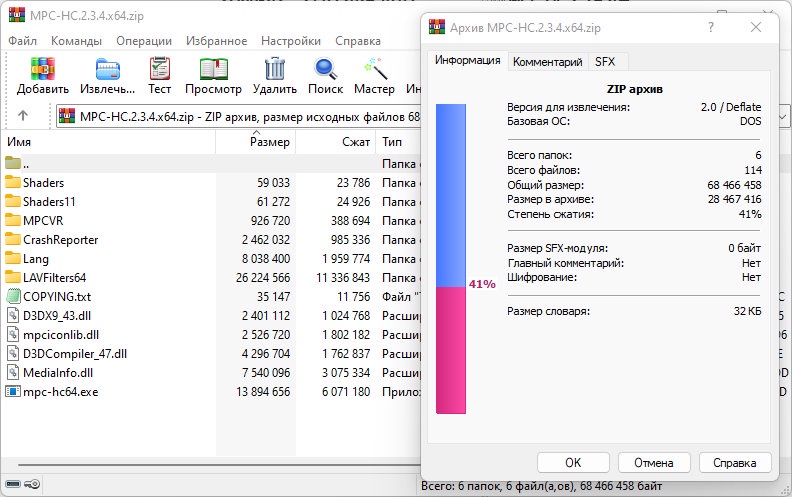Sort by the Имя column header
792x497 pixels.
pos(108,142)
